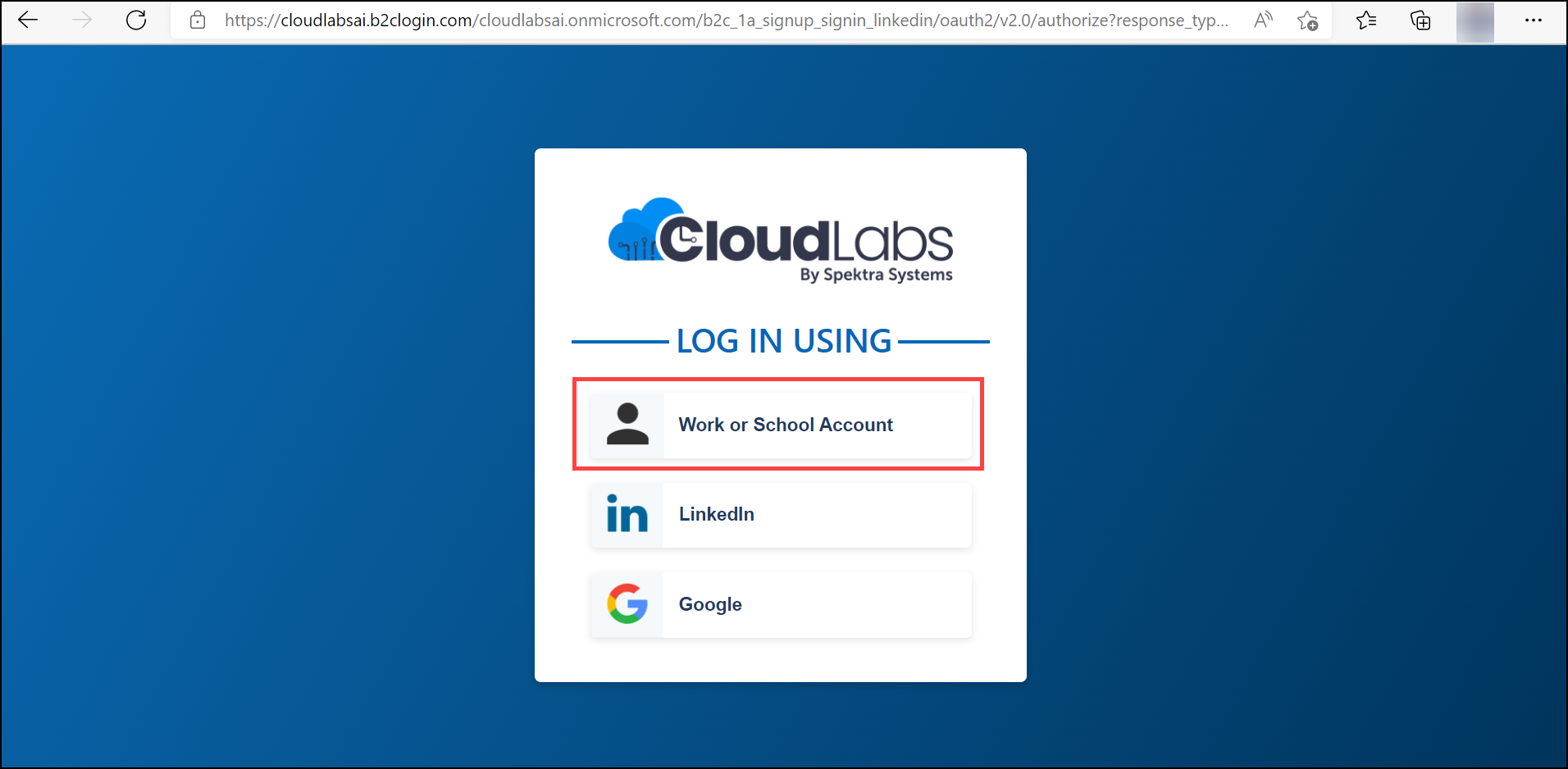This screenshot has height=769, width=1568.
Task: Open the Favorites list icon
Action: click(1366, 20)
